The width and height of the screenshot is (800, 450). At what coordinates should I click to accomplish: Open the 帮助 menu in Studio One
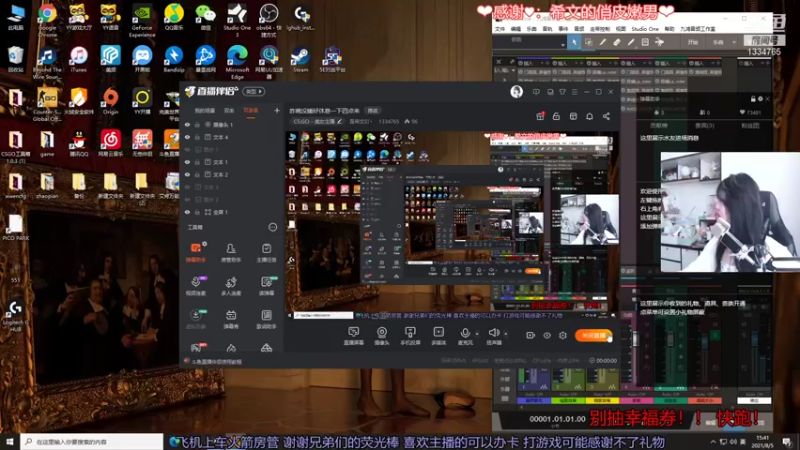[x=669, y=29]
